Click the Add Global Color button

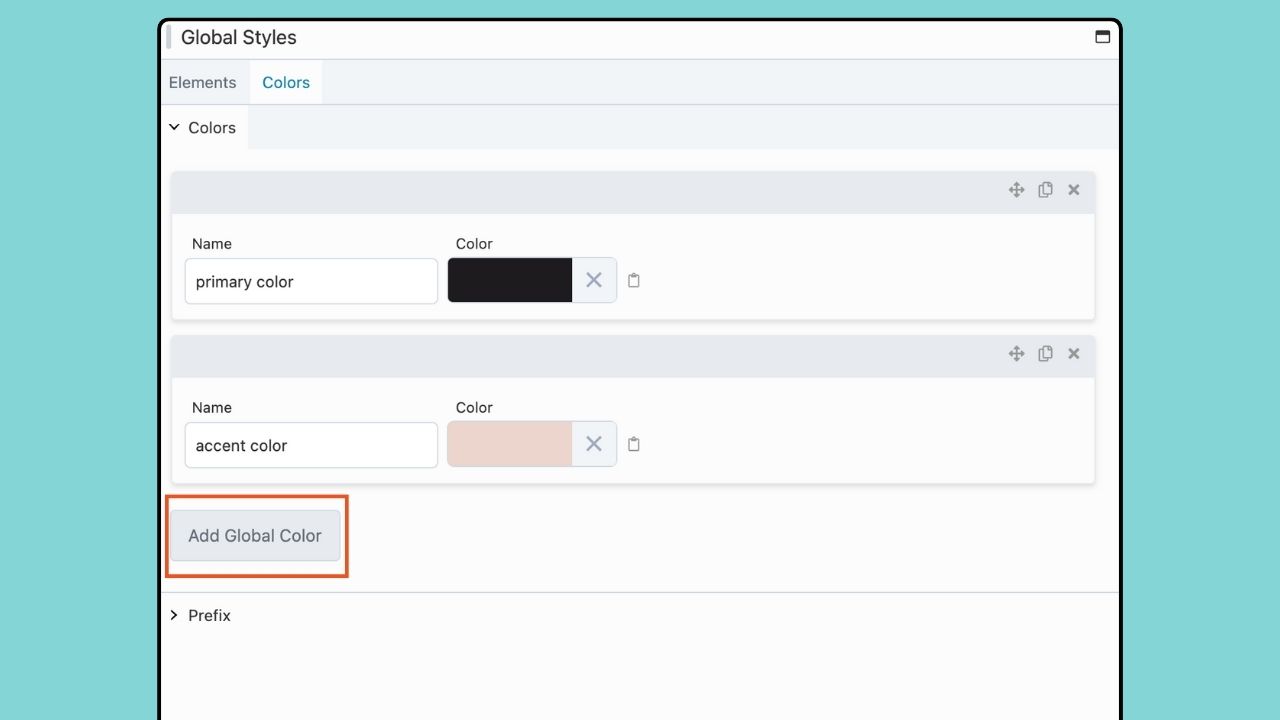(x=255, y=536)
